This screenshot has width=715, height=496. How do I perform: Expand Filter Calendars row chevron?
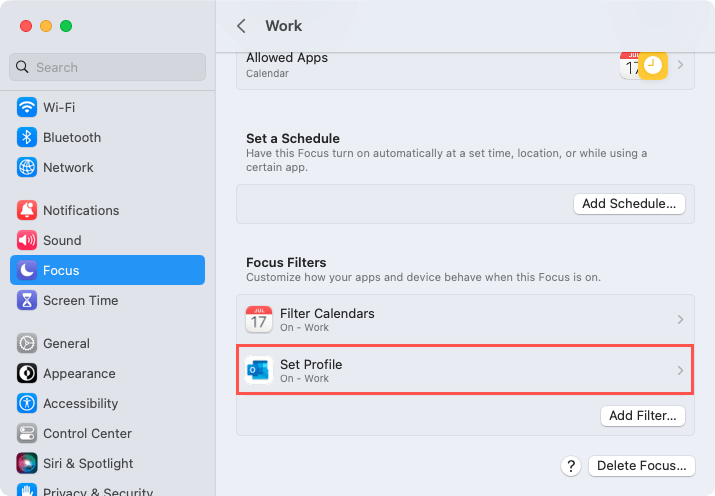click(x=680, y=320)
